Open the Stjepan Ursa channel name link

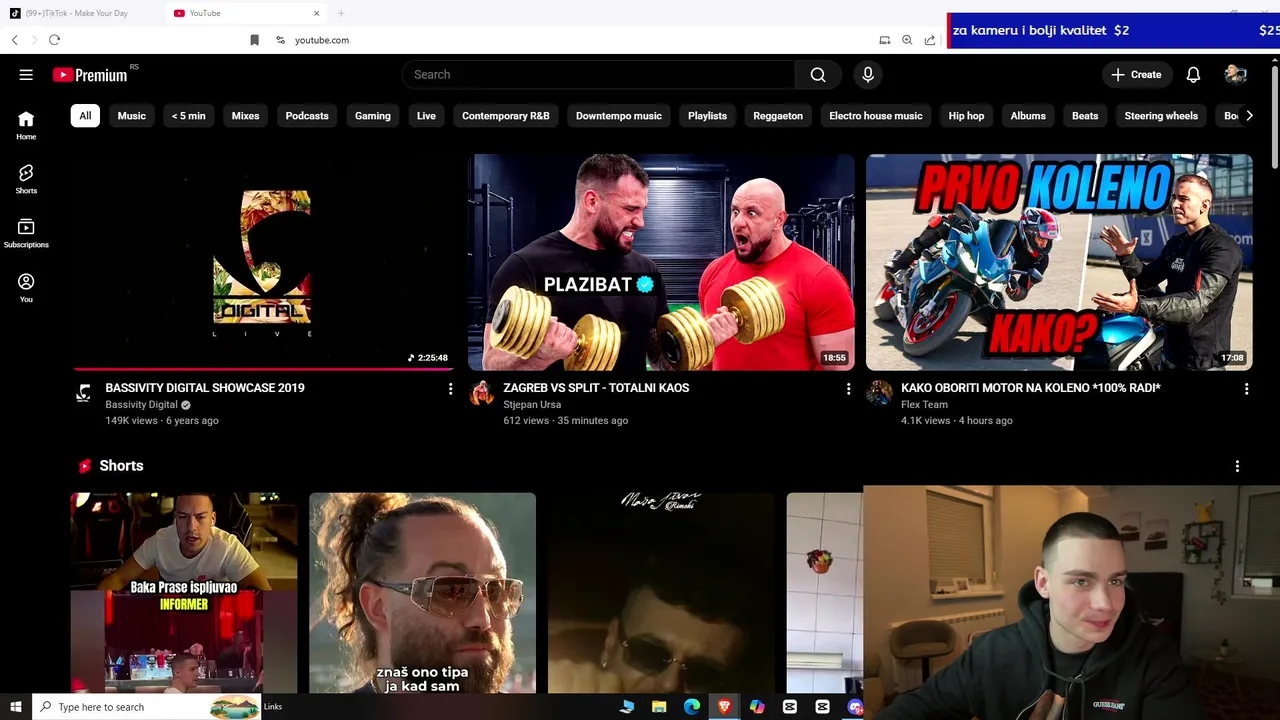(x=532, y=405)
